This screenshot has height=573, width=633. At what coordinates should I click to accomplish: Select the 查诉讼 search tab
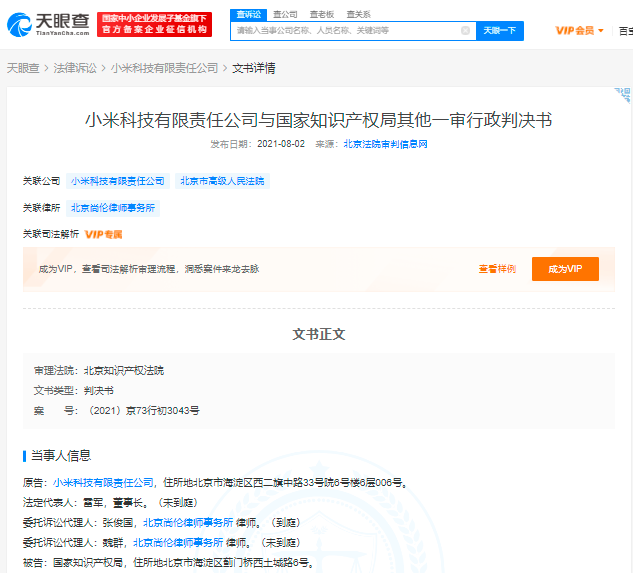click(x=248, y=15)
